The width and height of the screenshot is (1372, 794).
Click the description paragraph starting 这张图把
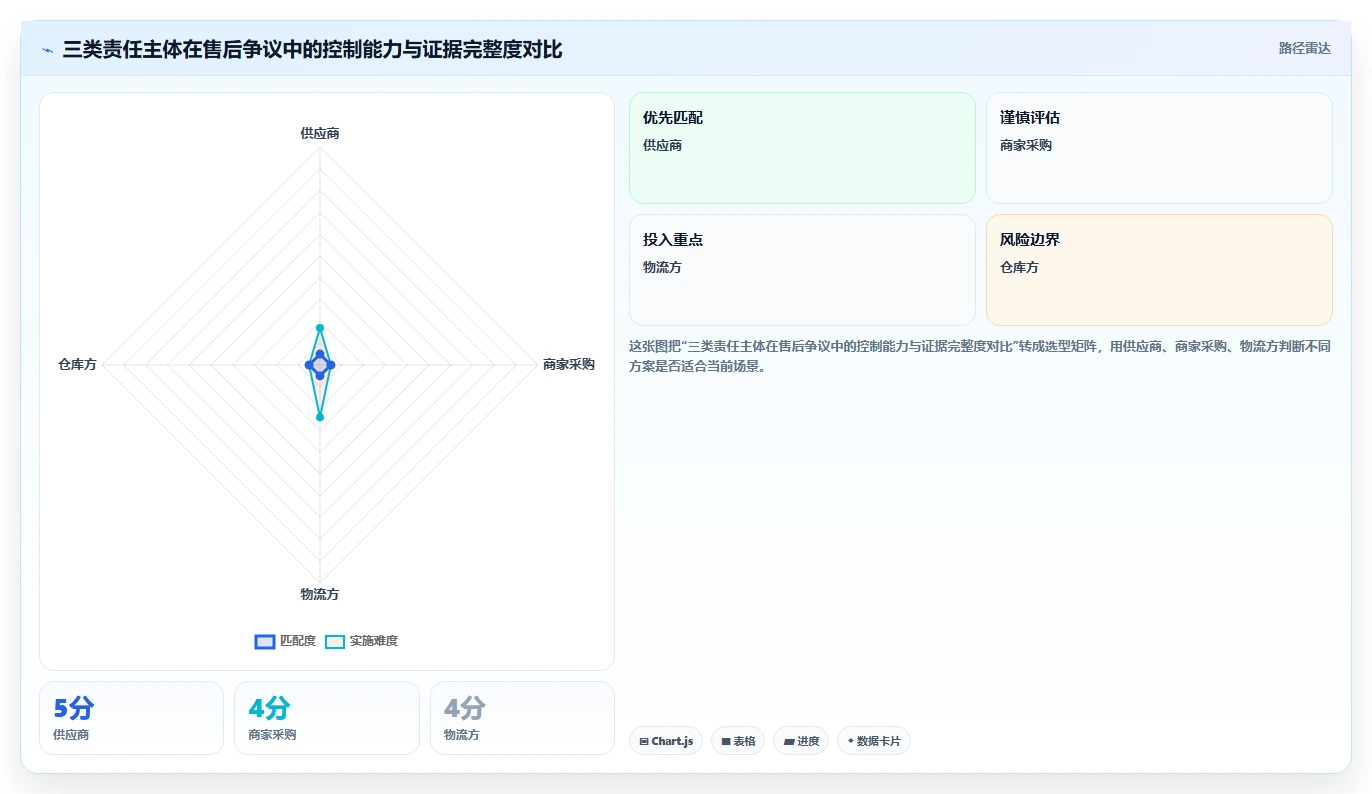point(980,356)
